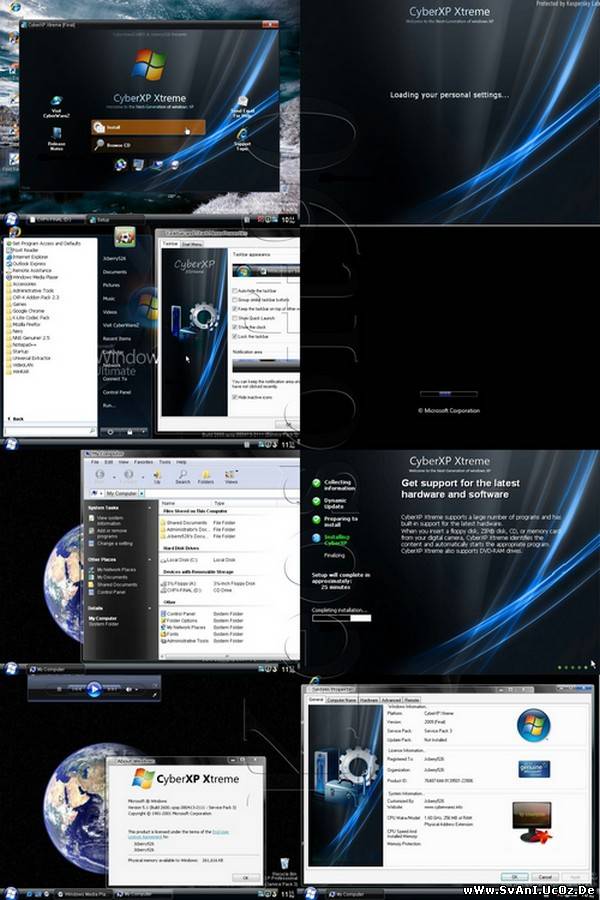The height and width of the screenshot is (900, 600).
Task: Click the Search icon in Explorer toolbar
Action: (182, 476)
